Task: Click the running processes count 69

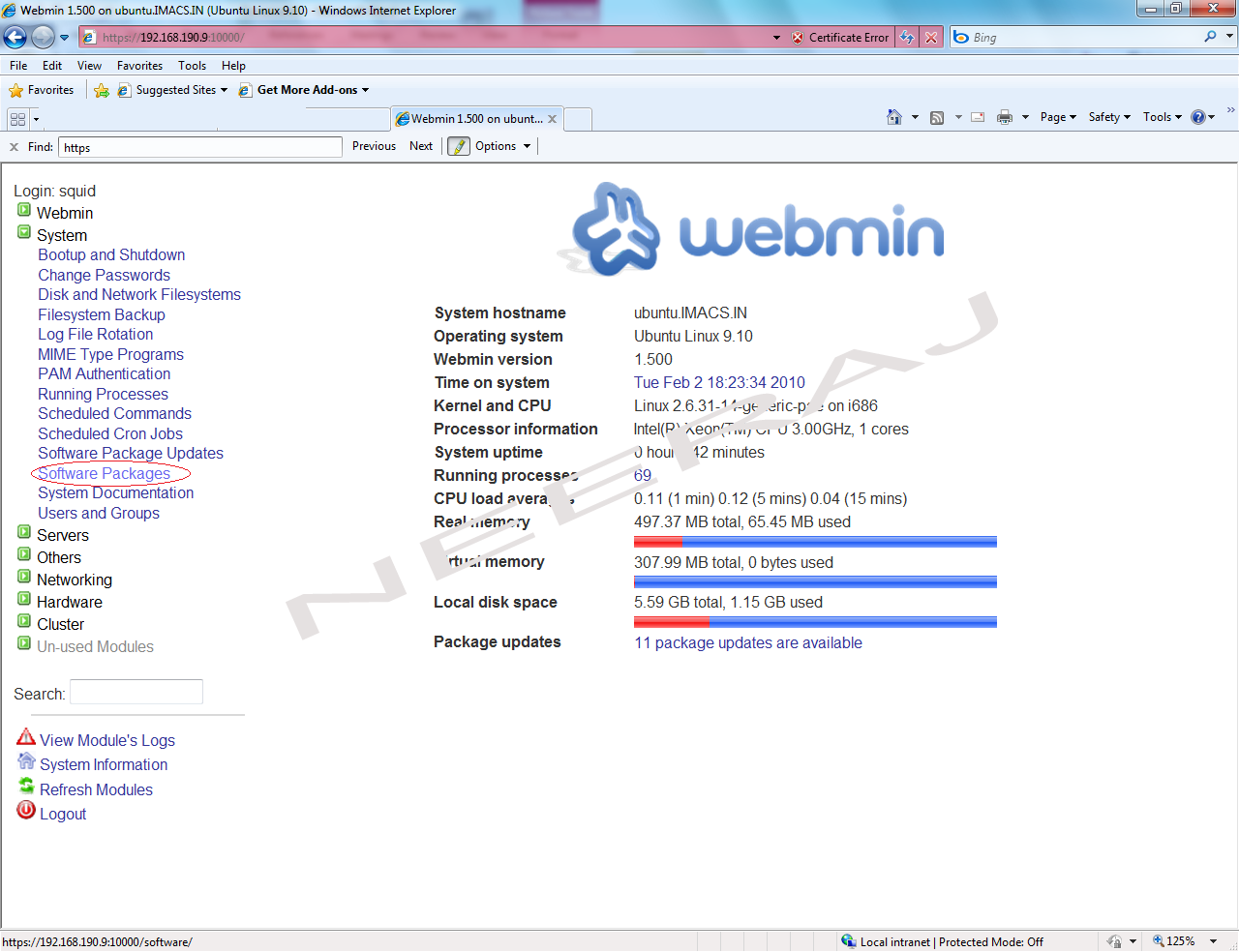Action: [643, 476]
